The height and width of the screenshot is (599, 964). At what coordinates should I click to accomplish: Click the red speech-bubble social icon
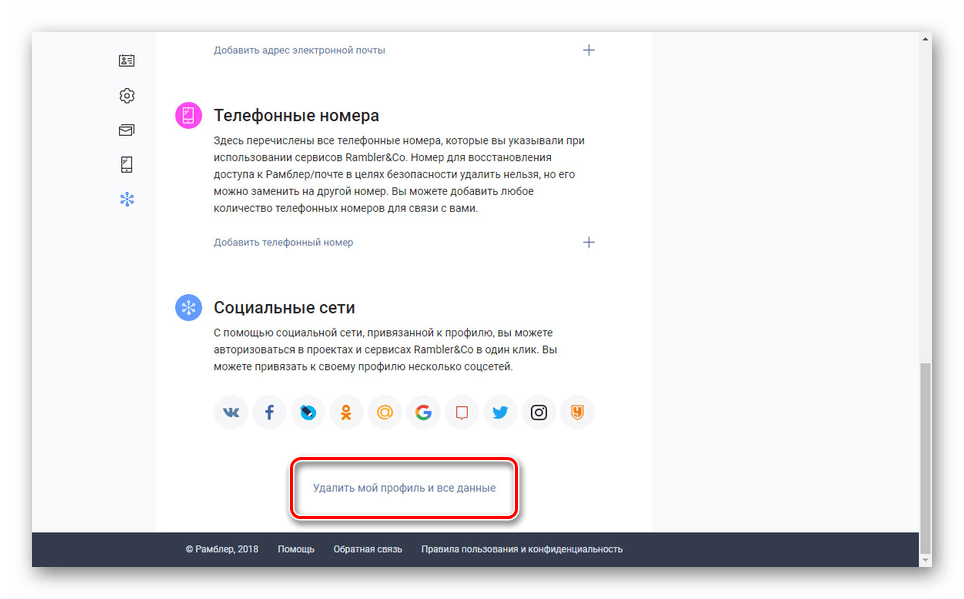pyautogui.click(x=461, y=411)
